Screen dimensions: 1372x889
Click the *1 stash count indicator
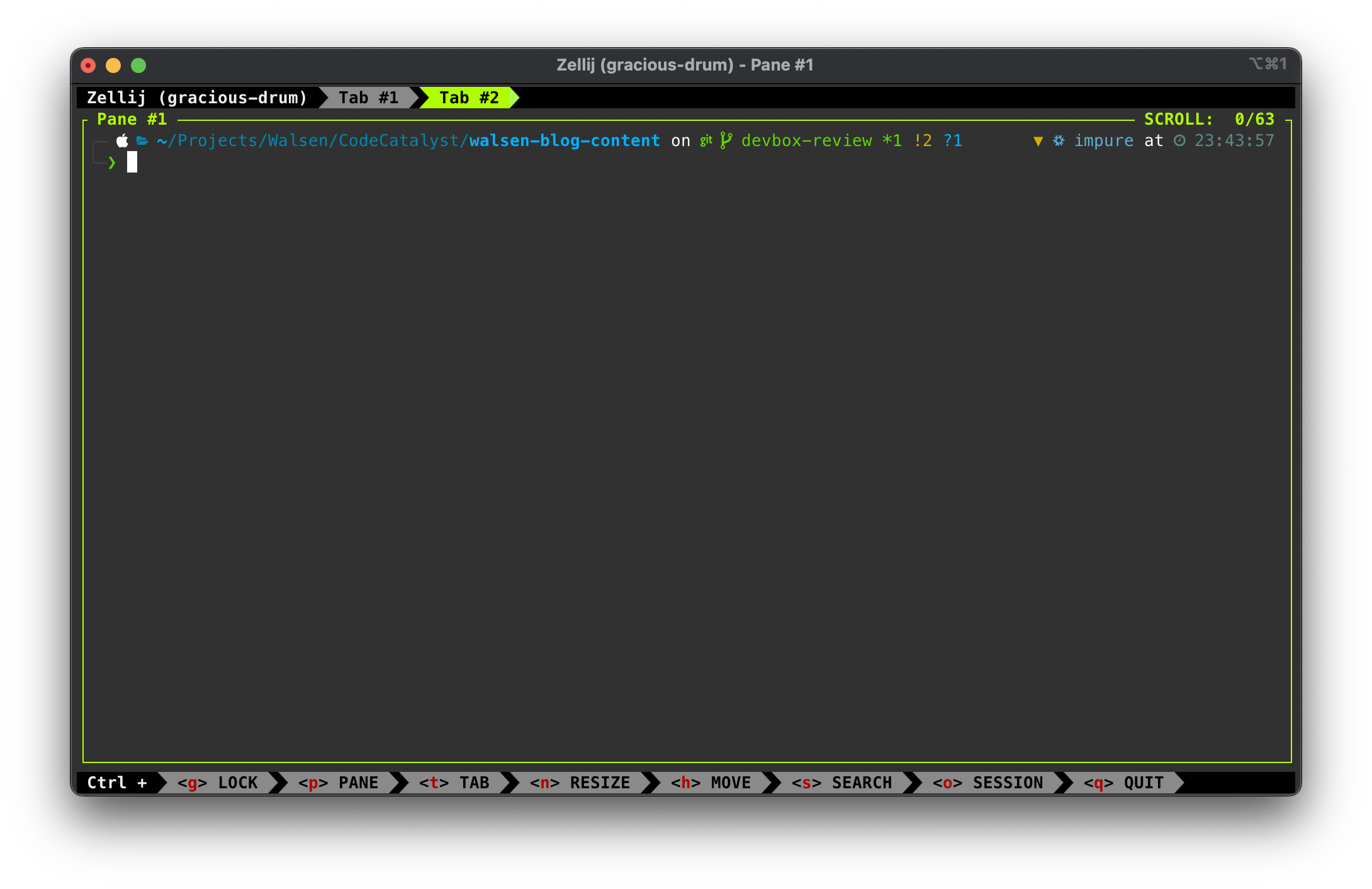point(892,140)
